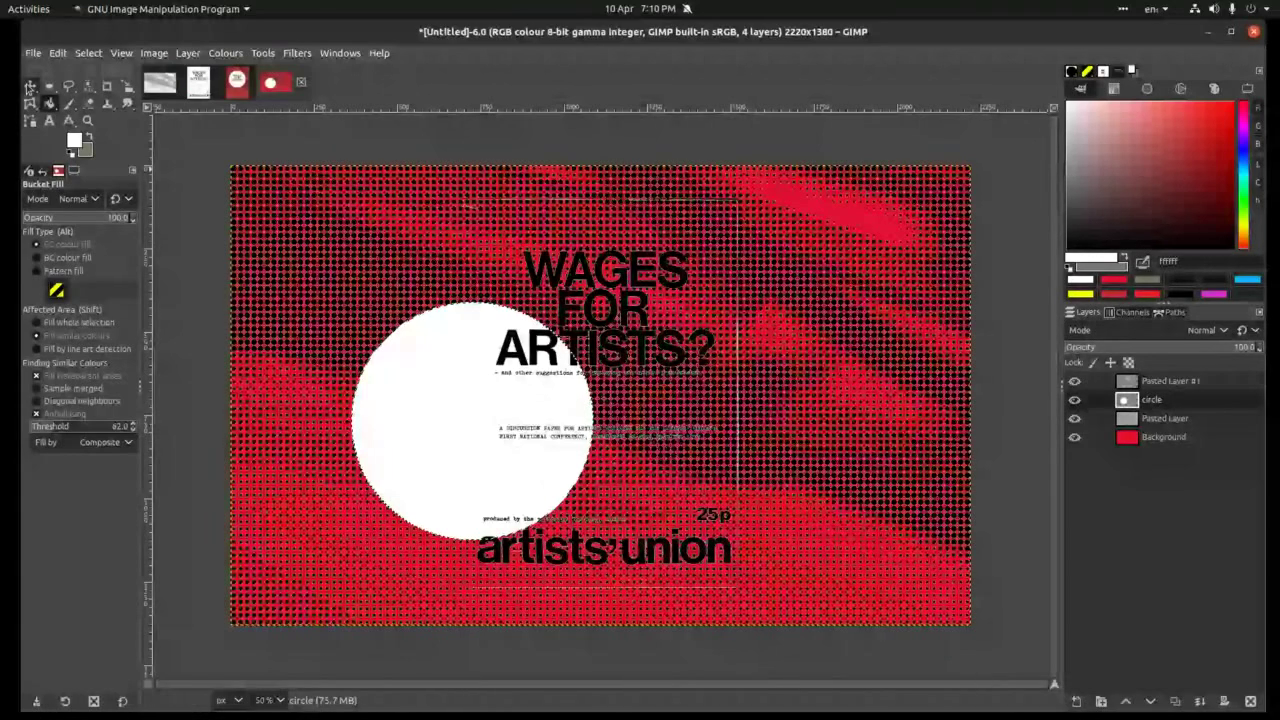Open Watercolour colour selector tab icon
Image resolution: width=1280 pixels, height=720 pixels.
point(1147,89)
